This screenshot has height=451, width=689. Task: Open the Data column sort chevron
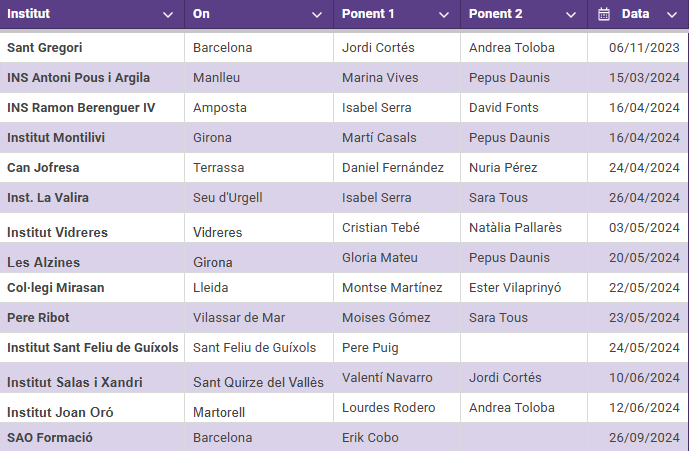[x=670, y=15]
